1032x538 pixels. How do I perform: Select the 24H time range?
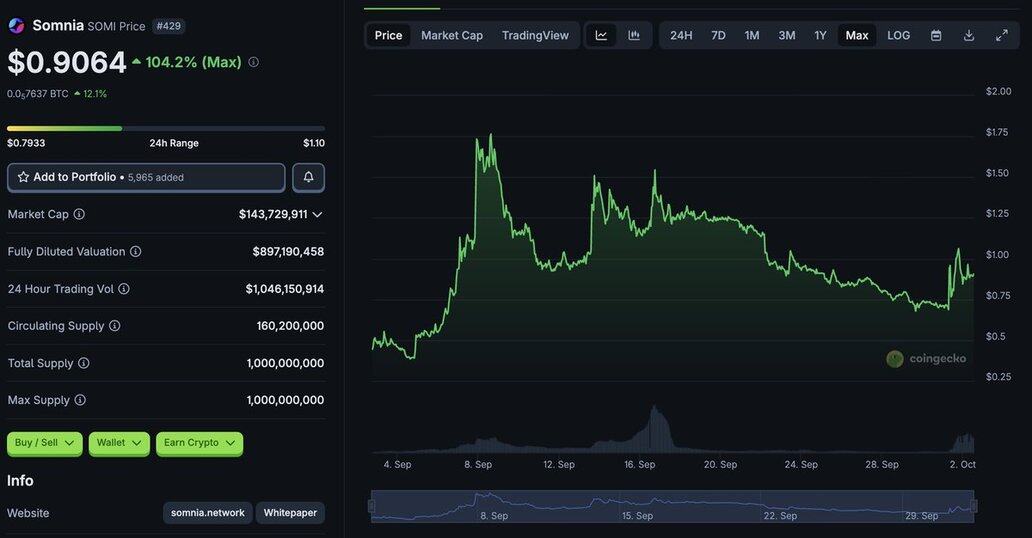(681, 35)
